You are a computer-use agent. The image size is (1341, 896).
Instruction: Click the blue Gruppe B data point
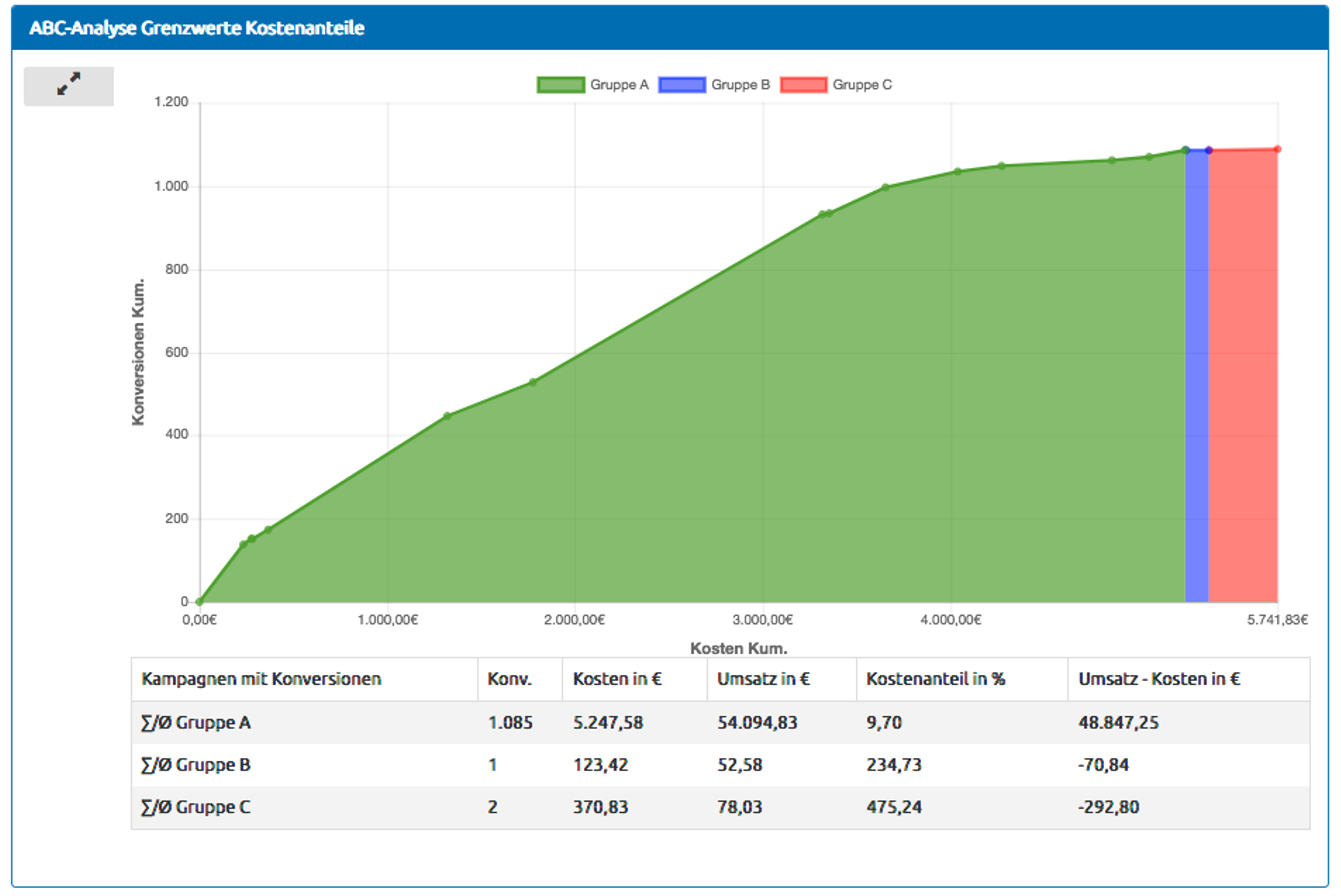(1209, 151)
